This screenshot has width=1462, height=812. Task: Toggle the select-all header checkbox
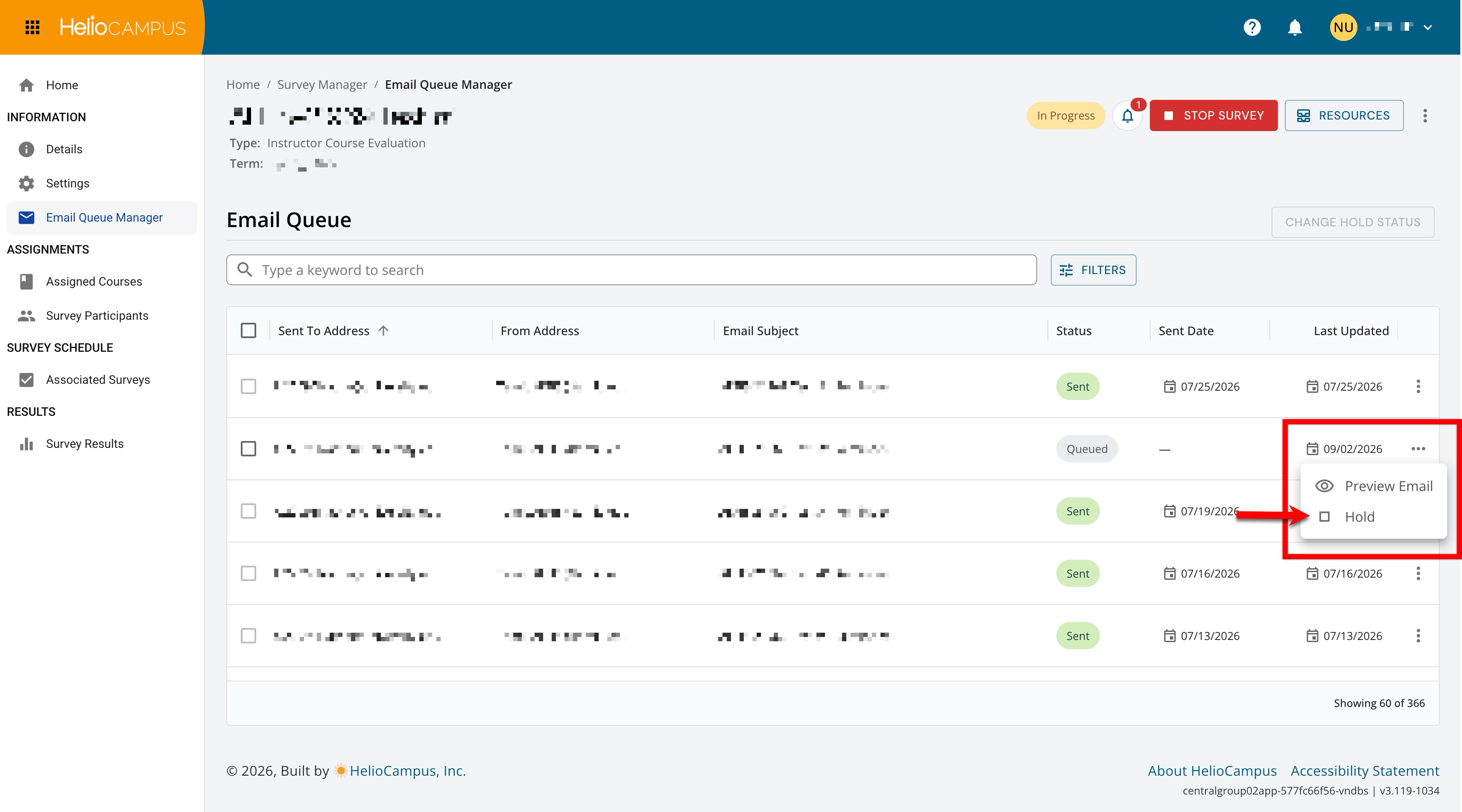pos(249,330)
